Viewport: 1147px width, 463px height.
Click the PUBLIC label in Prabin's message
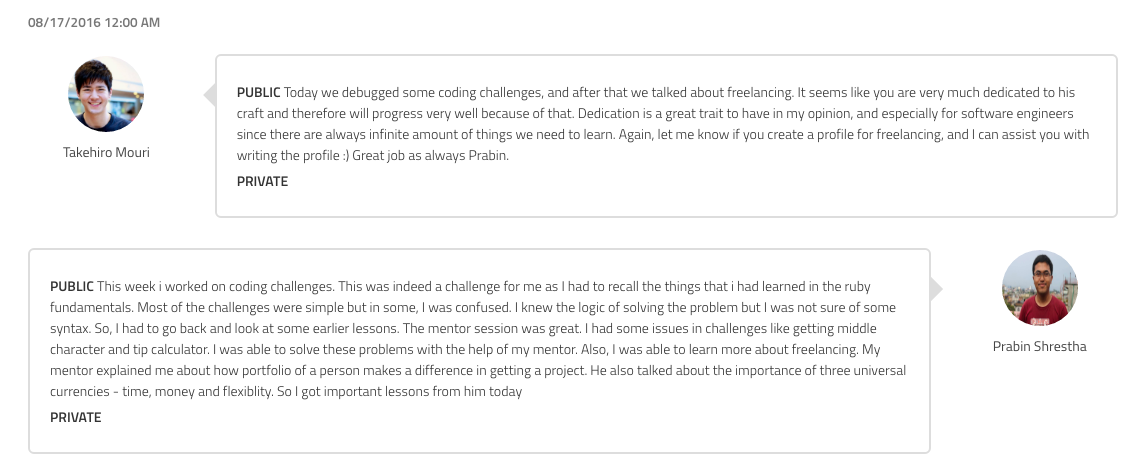tap(72, 286)
